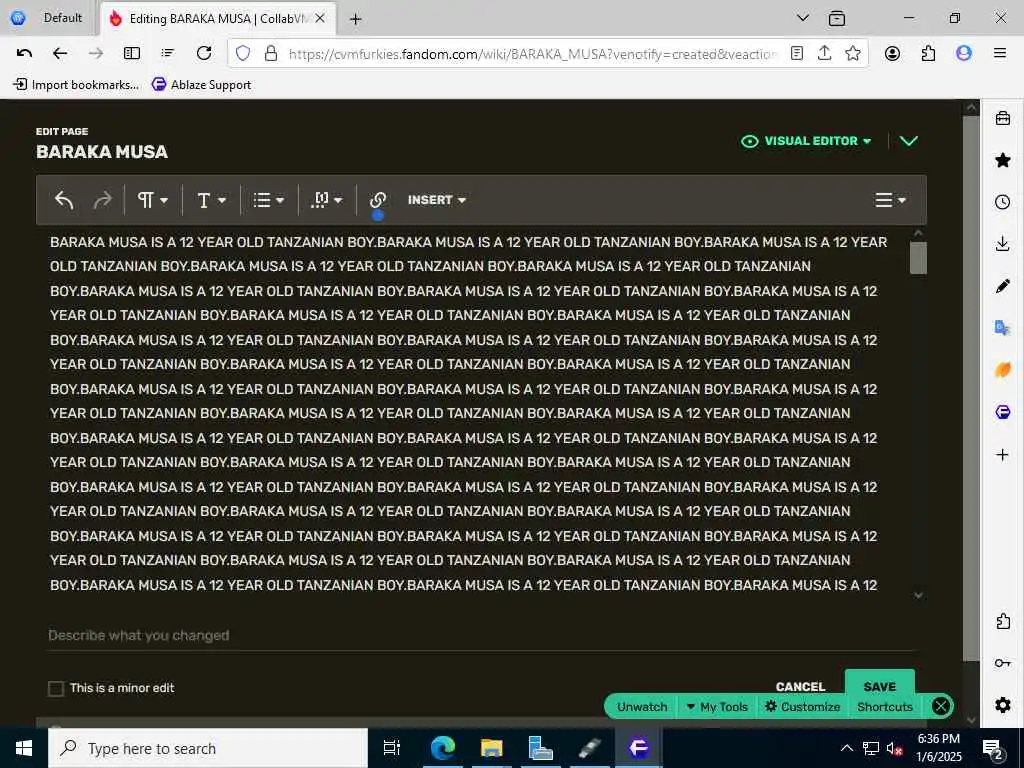Go forward in browser history
This screenshot has width=1024, height=768.
point(96,54)
